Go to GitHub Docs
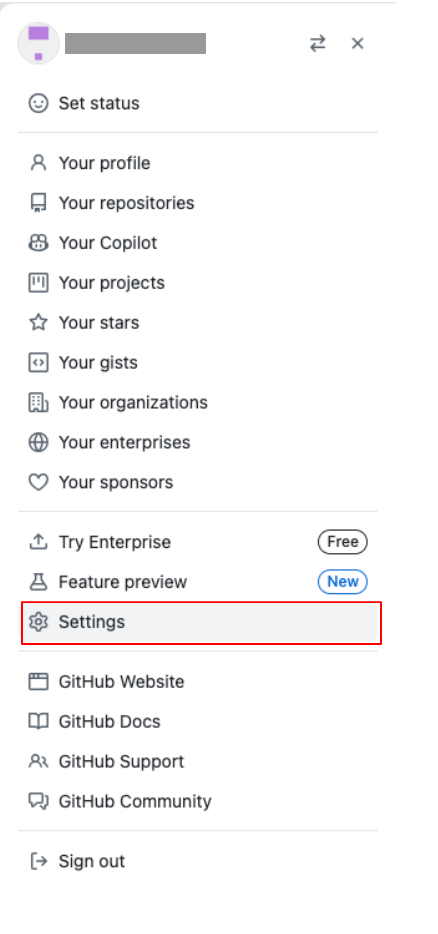The height and width of the screenshot is (934, 438). [x=200, y=721]
